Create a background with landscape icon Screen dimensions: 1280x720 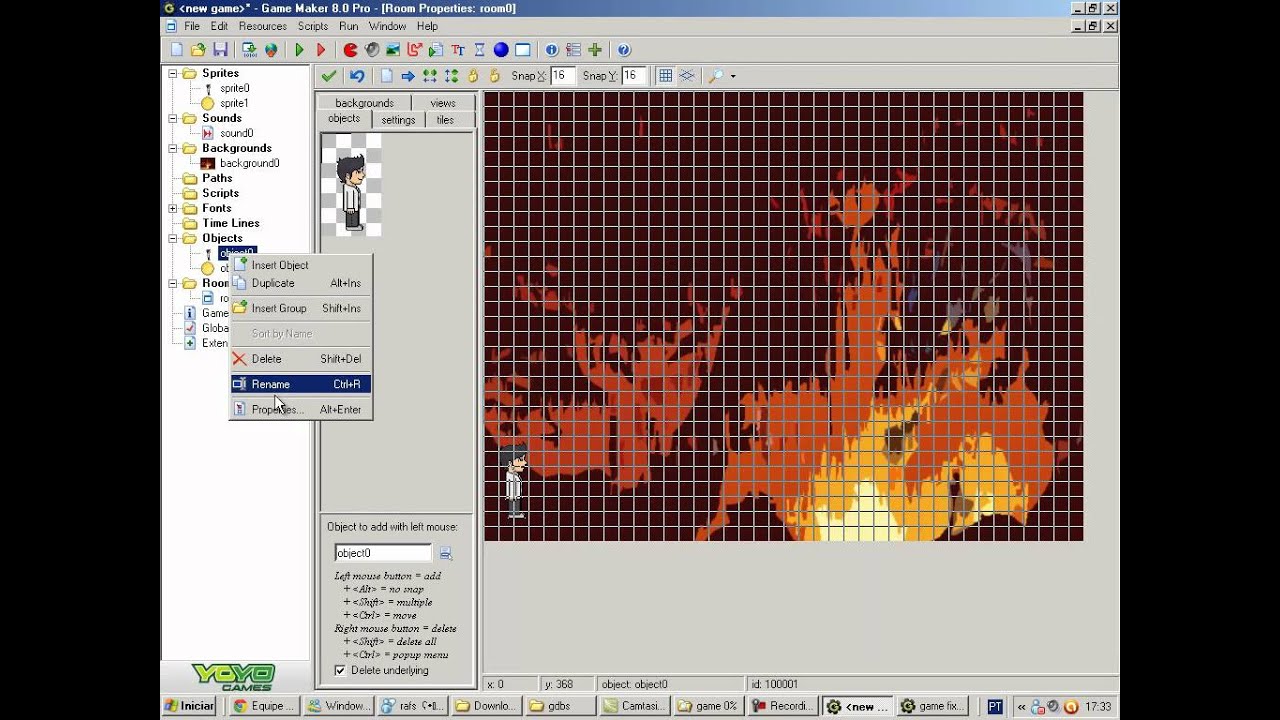click(393, 50)
